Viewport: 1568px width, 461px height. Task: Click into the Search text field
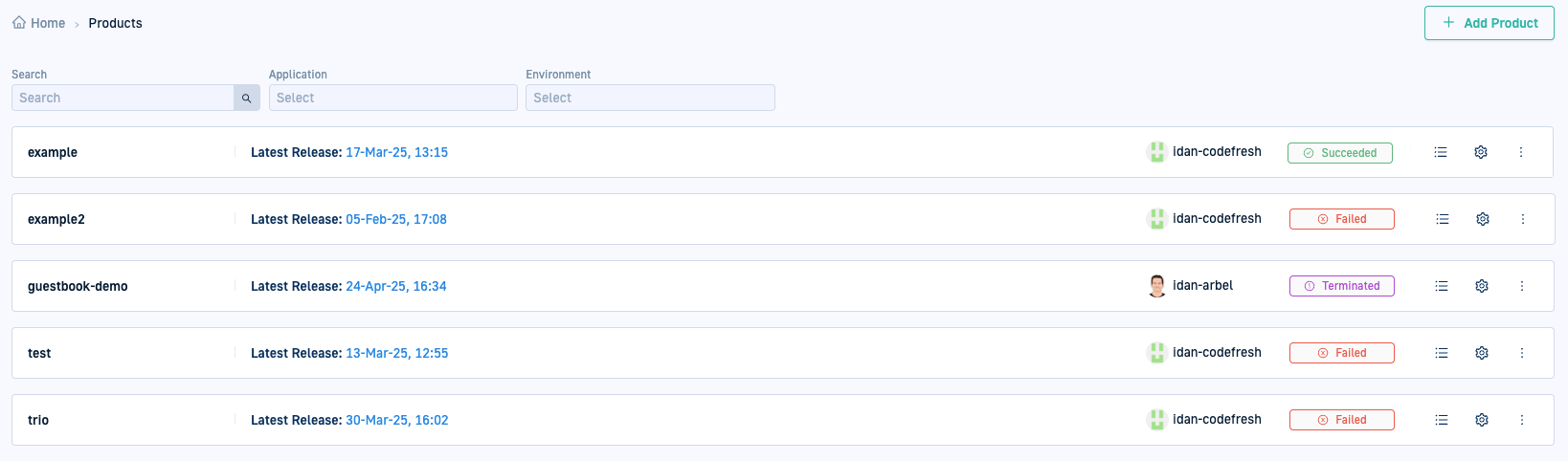click(123, 98)
